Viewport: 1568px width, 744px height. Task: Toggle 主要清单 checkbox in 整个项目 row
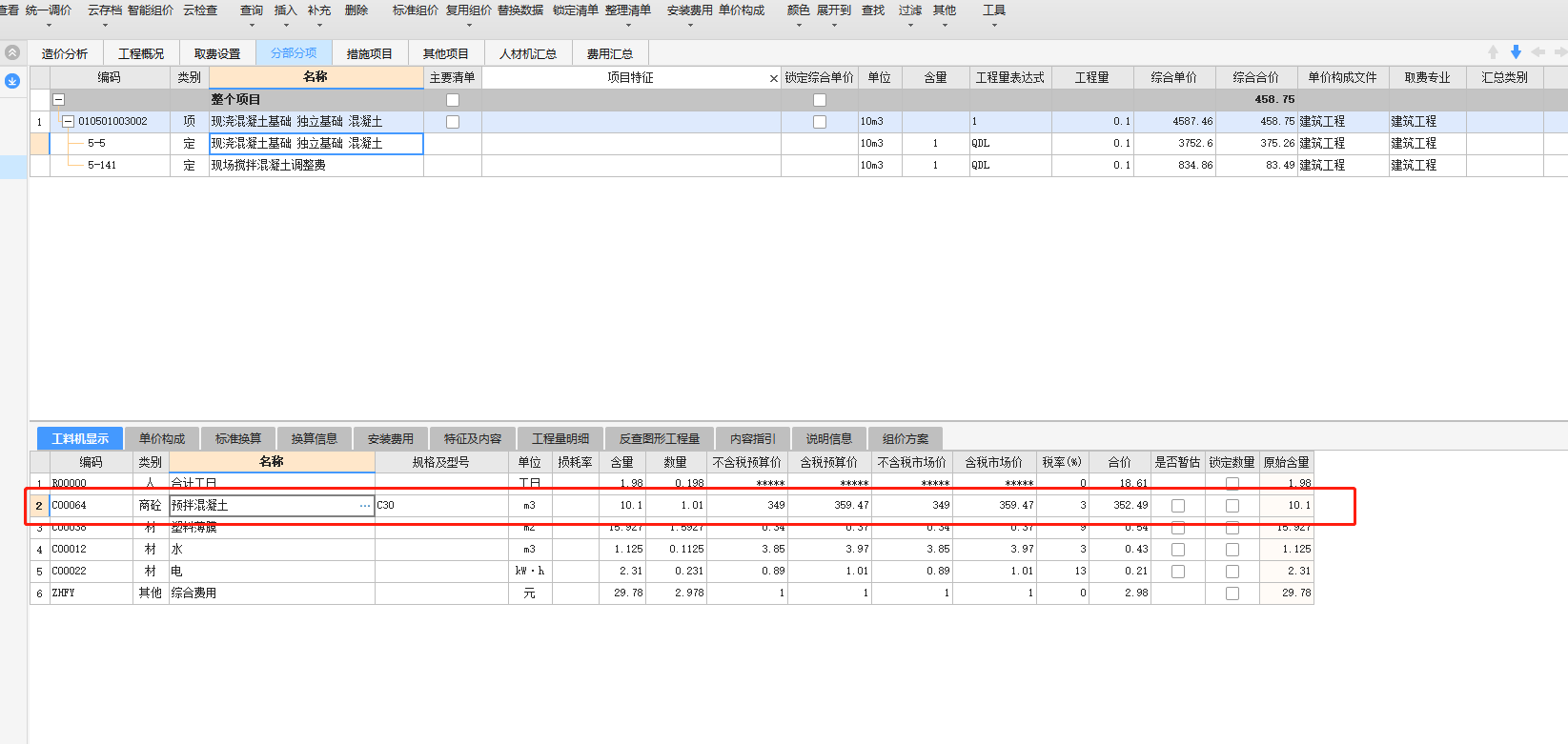pos(453,100)
